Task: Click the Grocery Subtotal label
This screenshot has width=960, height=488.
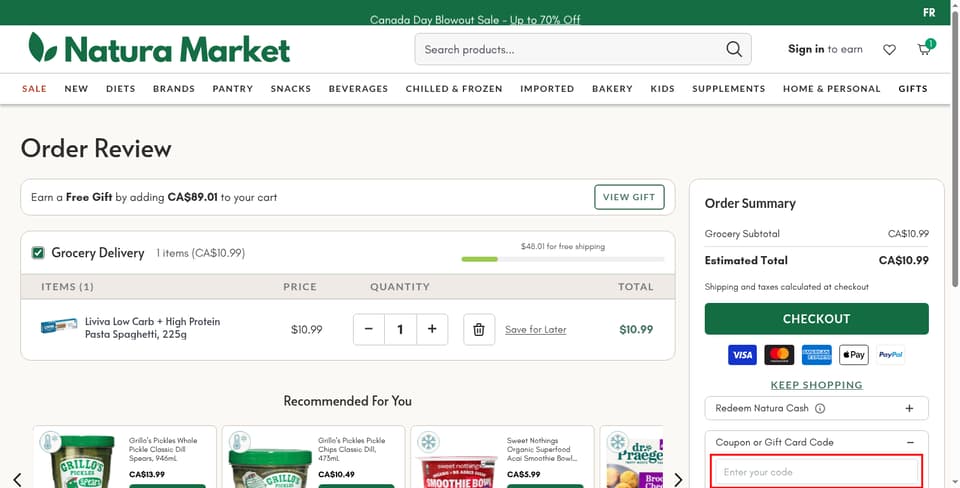Action: point(742,234)
